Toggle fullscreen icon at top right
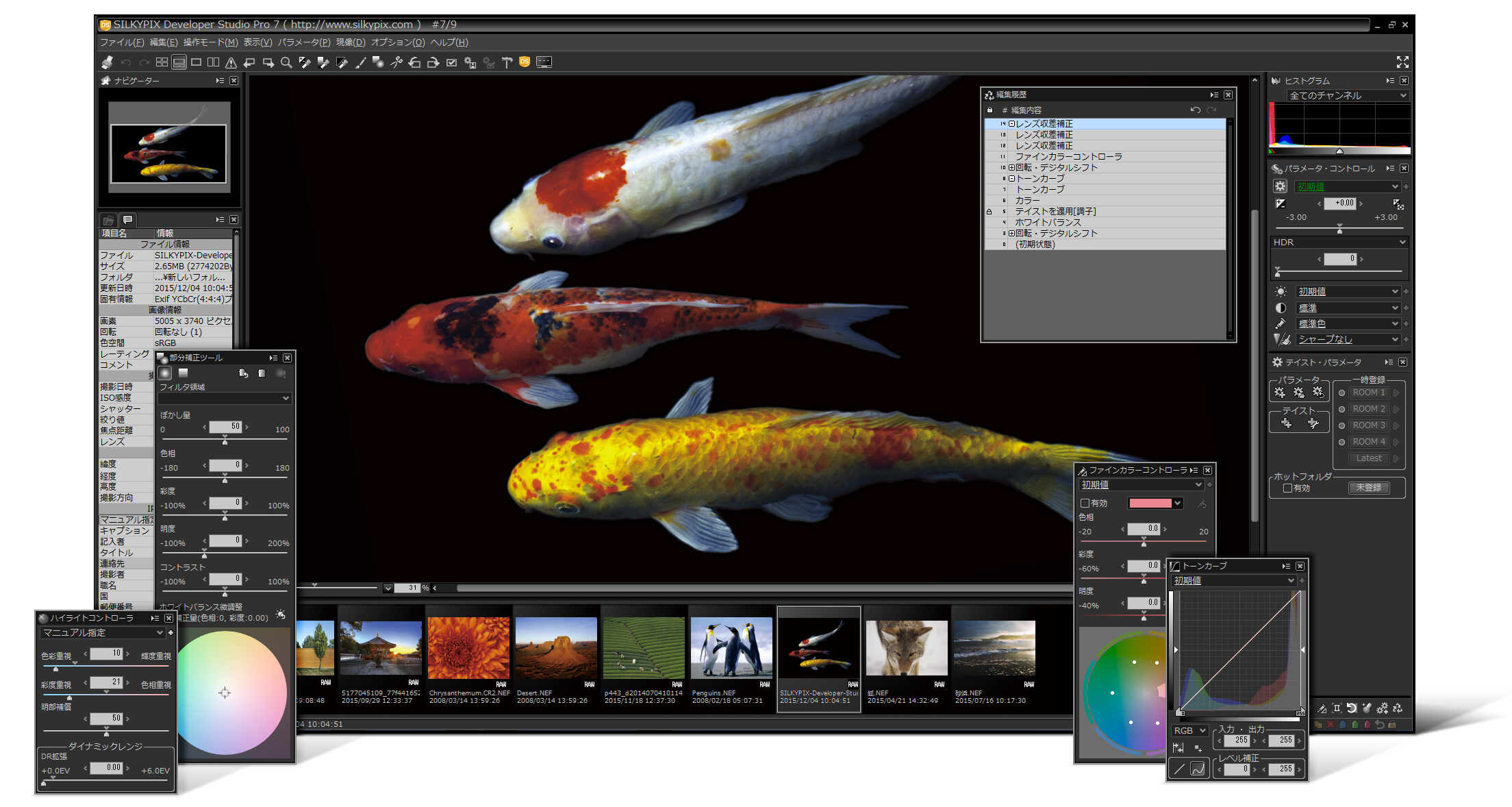The image size is (1512, 807). coord(1402,62)
